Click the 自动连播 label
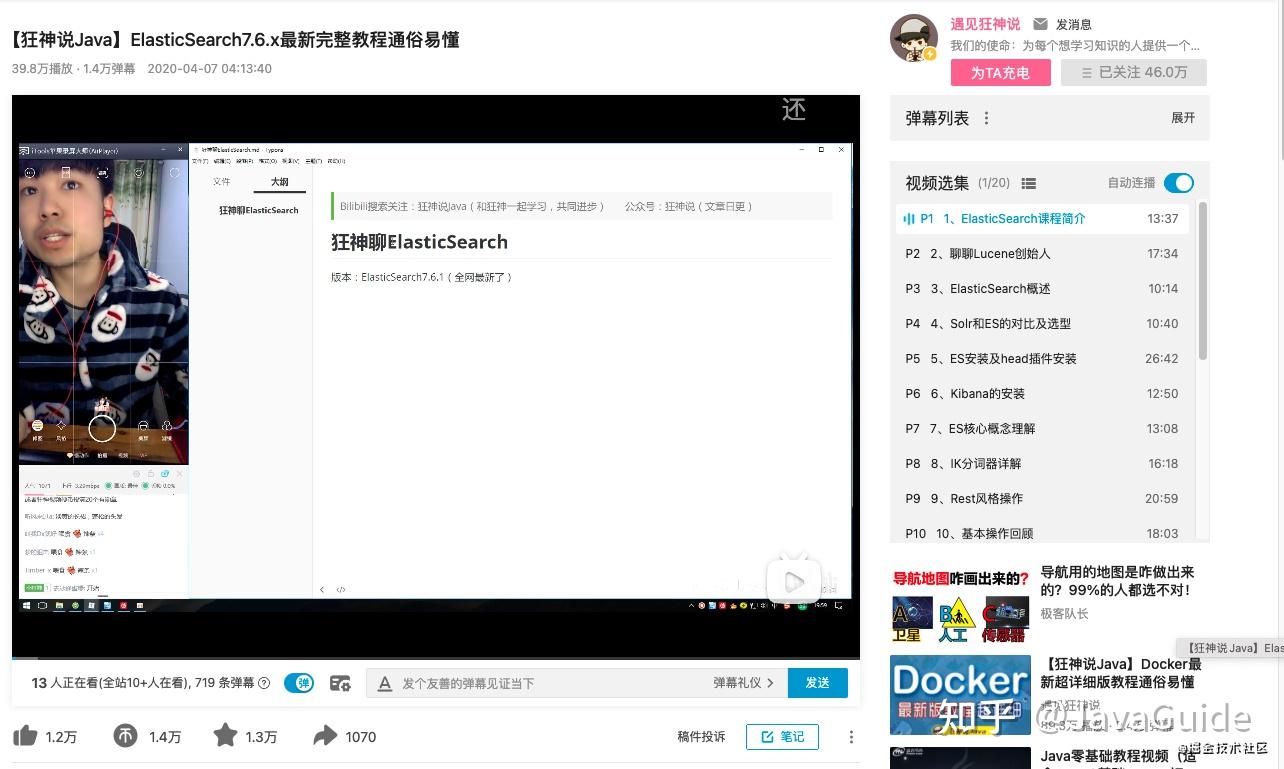 click(x=1131, y=183)
